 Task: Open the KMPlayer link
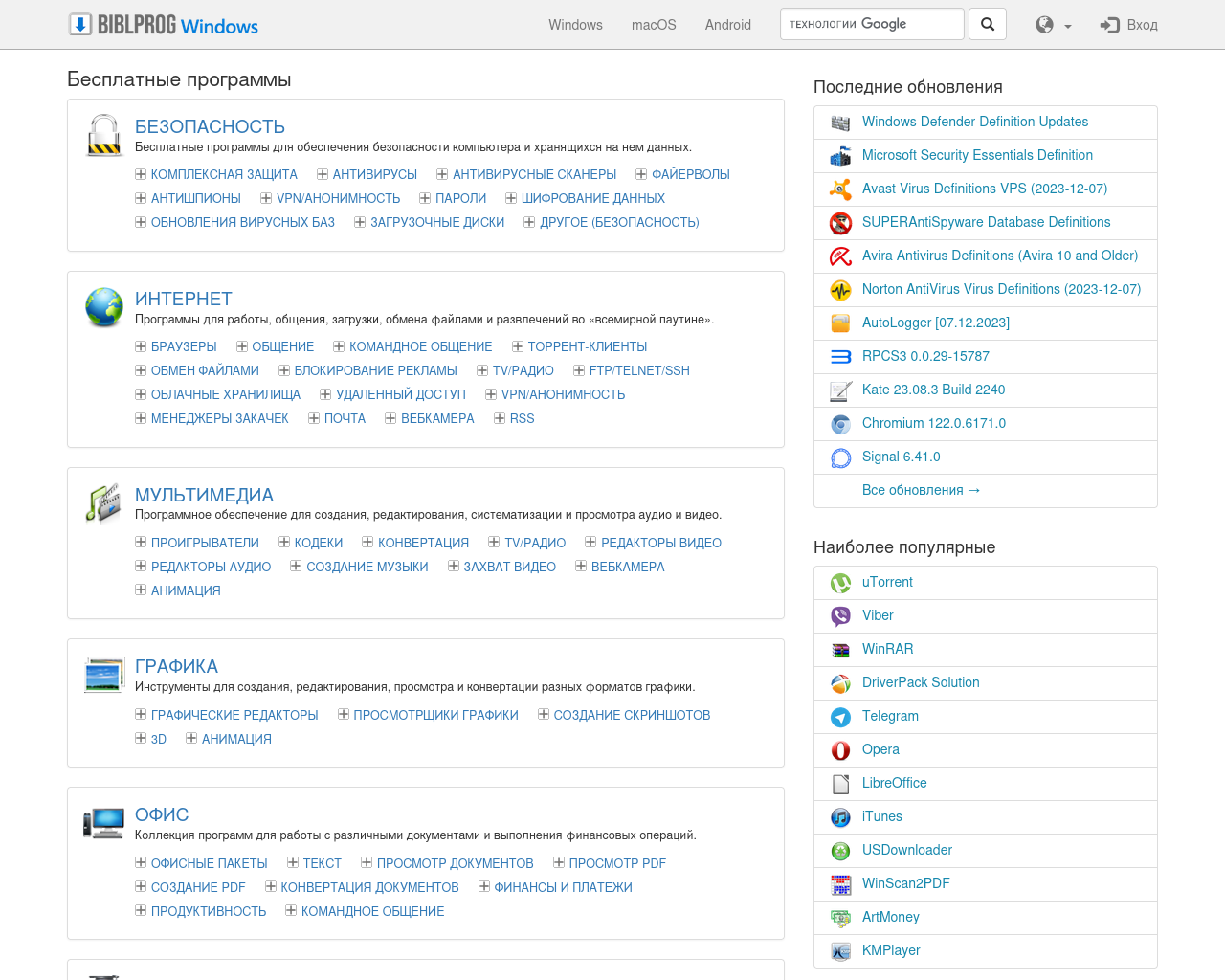click(x=891, y=950)
